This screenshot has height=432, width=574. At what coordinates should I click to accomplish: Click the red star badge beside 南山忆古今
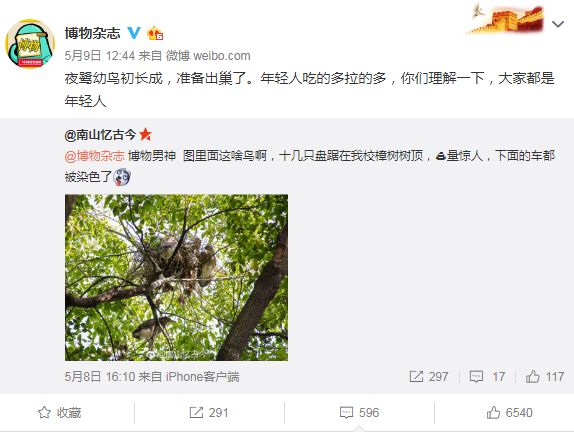pos(145,134)
